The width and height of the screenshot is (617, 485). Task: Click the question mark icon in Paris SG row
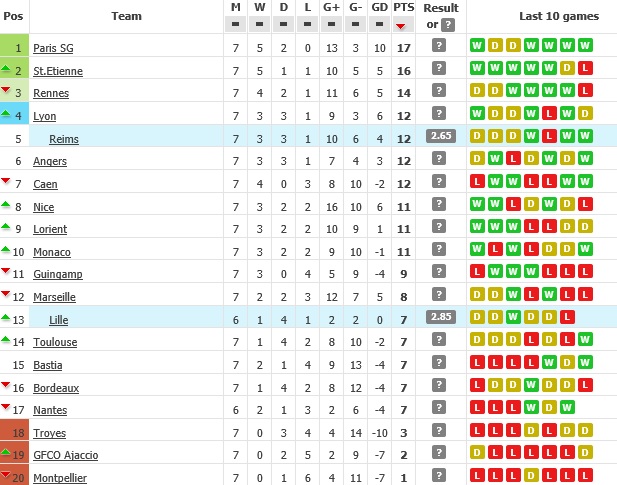[x=438, y=45]
